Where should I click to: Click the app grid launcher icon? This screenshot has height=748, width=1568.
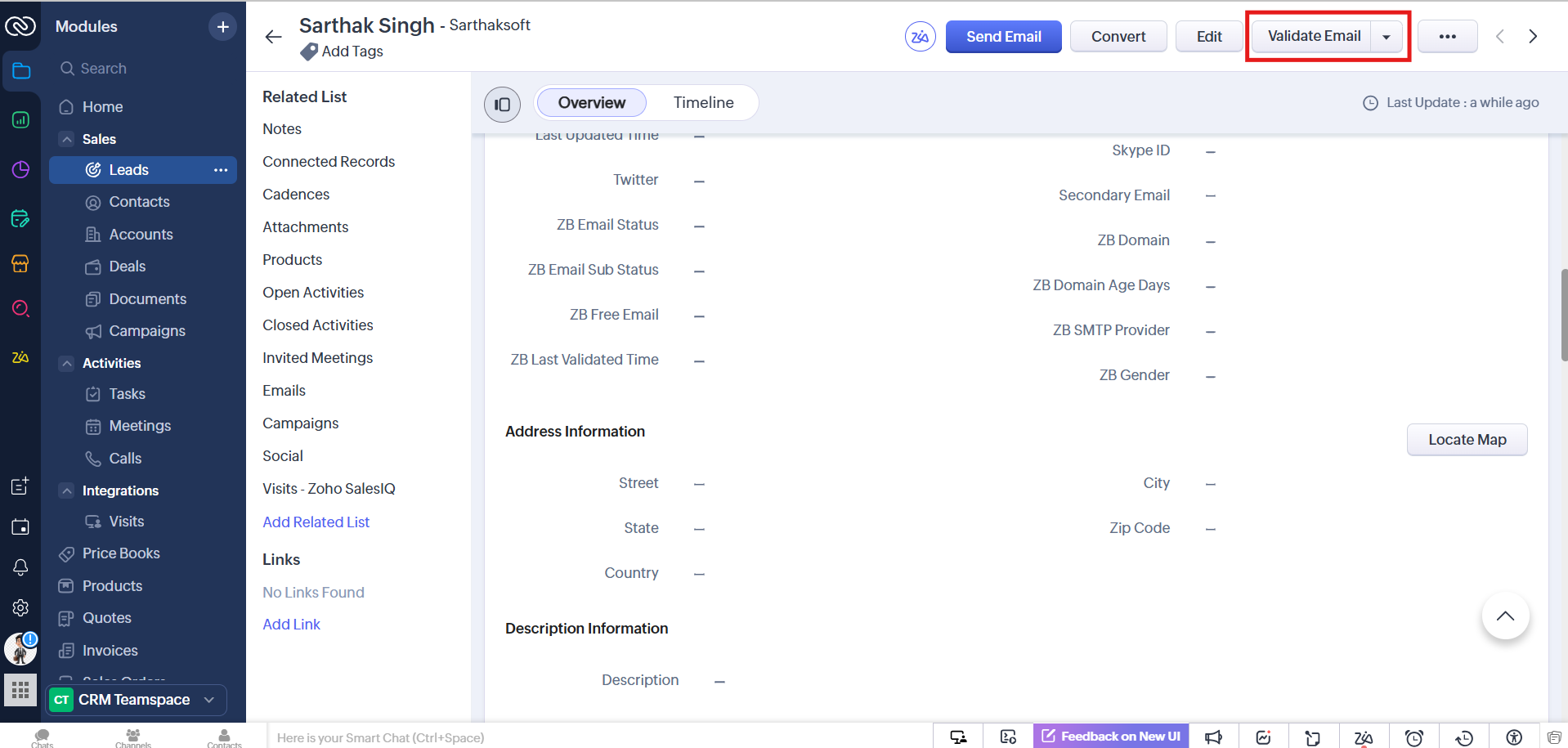tap(20, 690)
